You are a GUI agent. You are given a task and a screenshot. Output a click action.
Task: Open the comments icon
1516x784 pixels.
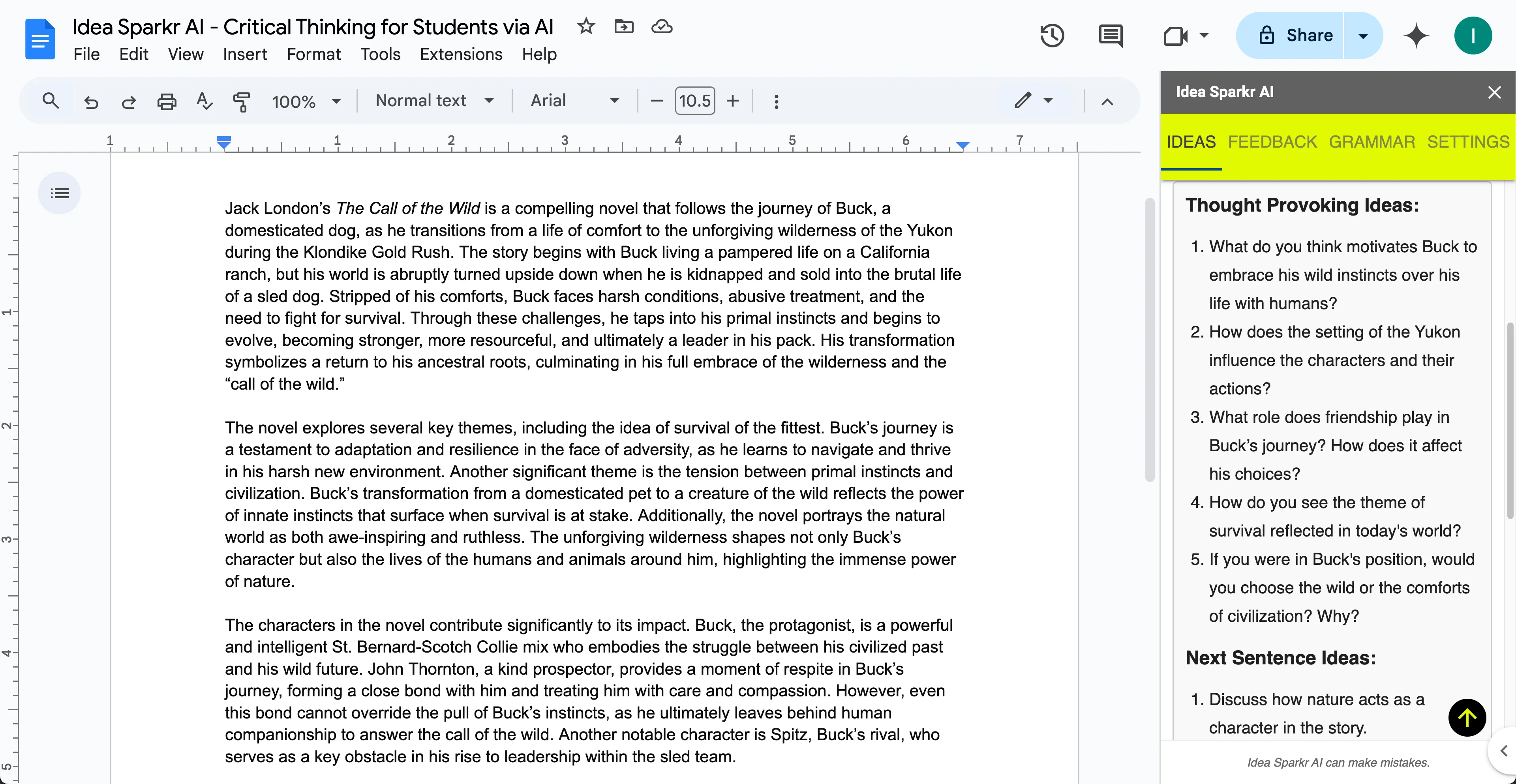(1111, 36)
